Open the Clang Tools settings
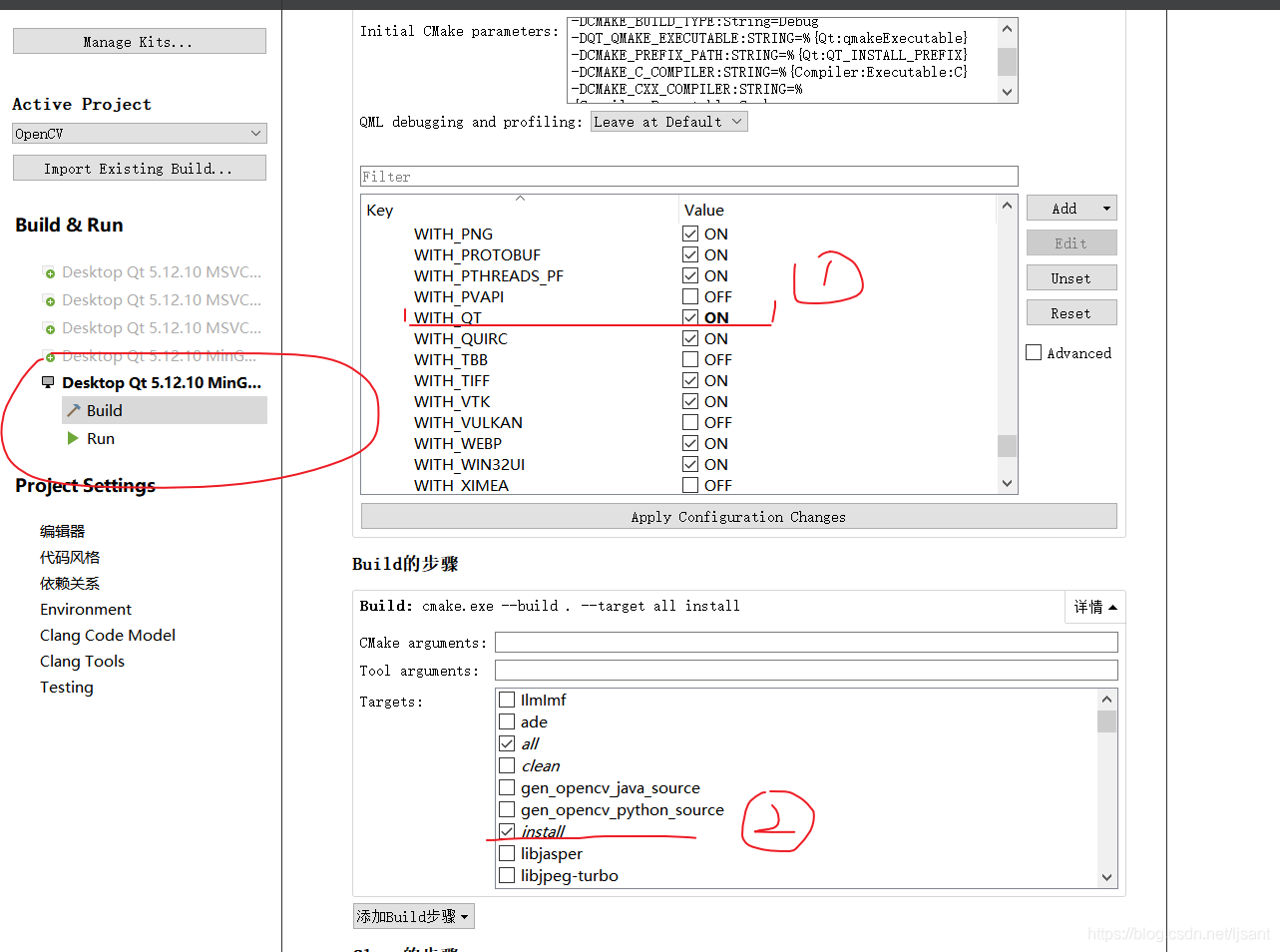The width and height of the screenshot is (1280, 952). point(82,661)
